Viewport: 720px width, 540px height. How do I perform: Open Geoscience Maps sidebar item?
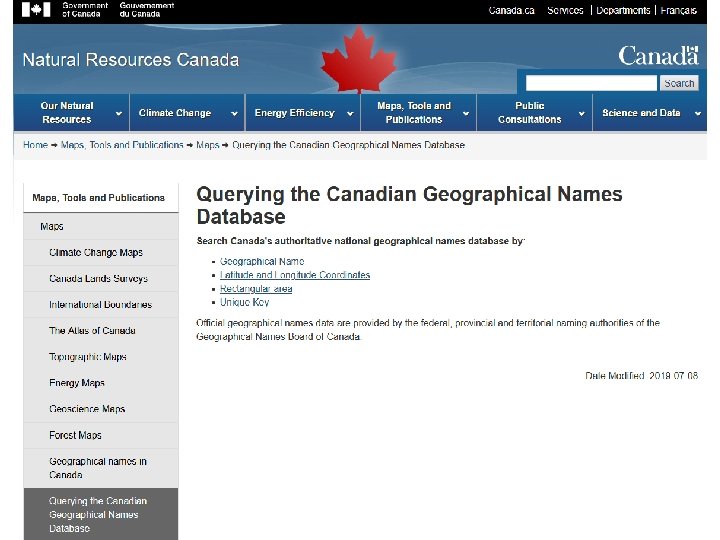pyautogui.click(x=101, y=409)
